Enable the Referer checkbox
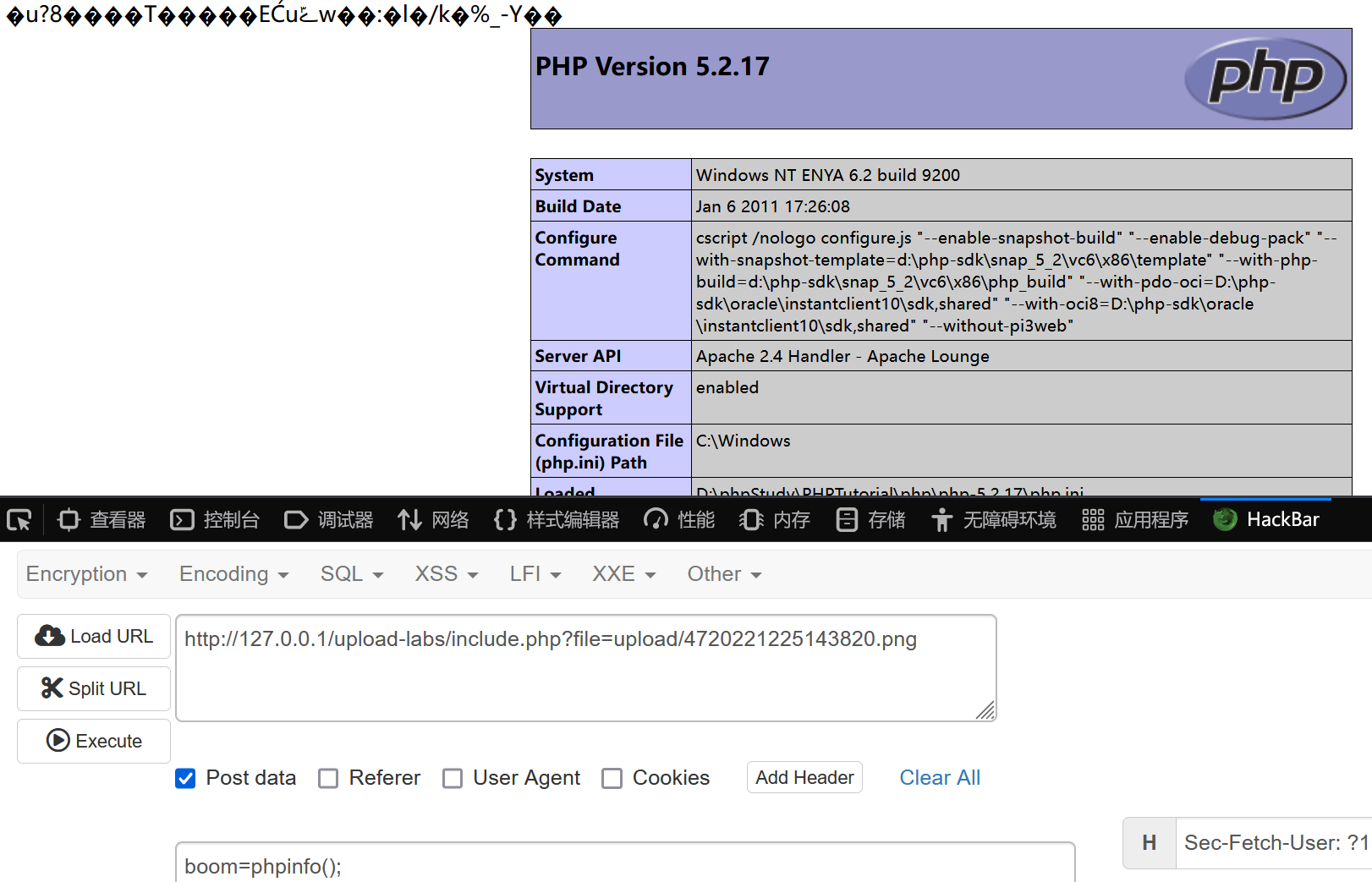Screen dimensions: 1372x882 (328, 778)
